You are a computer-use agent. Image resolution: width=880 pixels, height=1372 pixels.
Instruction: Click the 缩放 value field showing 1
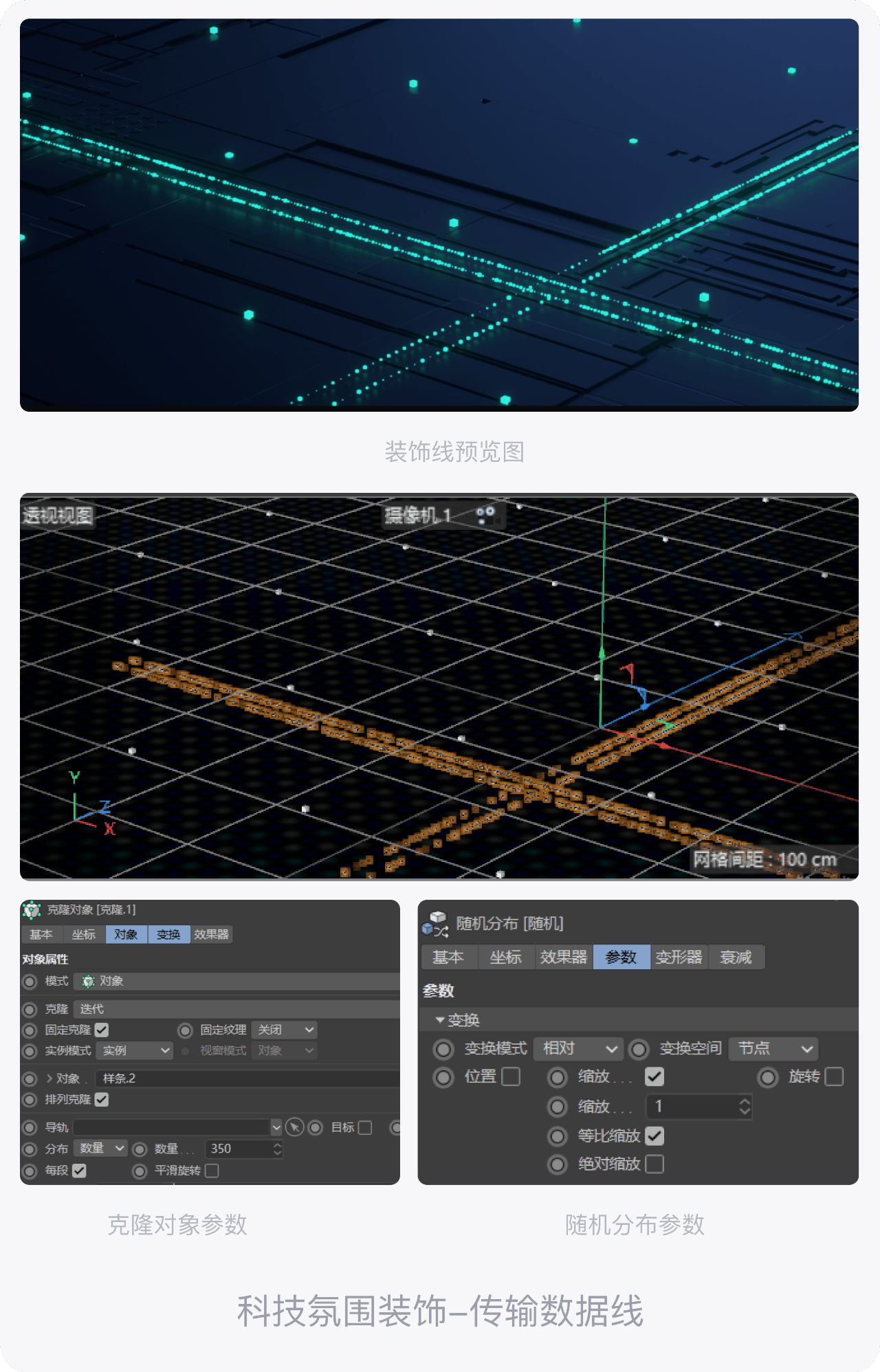click(x=698, y=1106)
